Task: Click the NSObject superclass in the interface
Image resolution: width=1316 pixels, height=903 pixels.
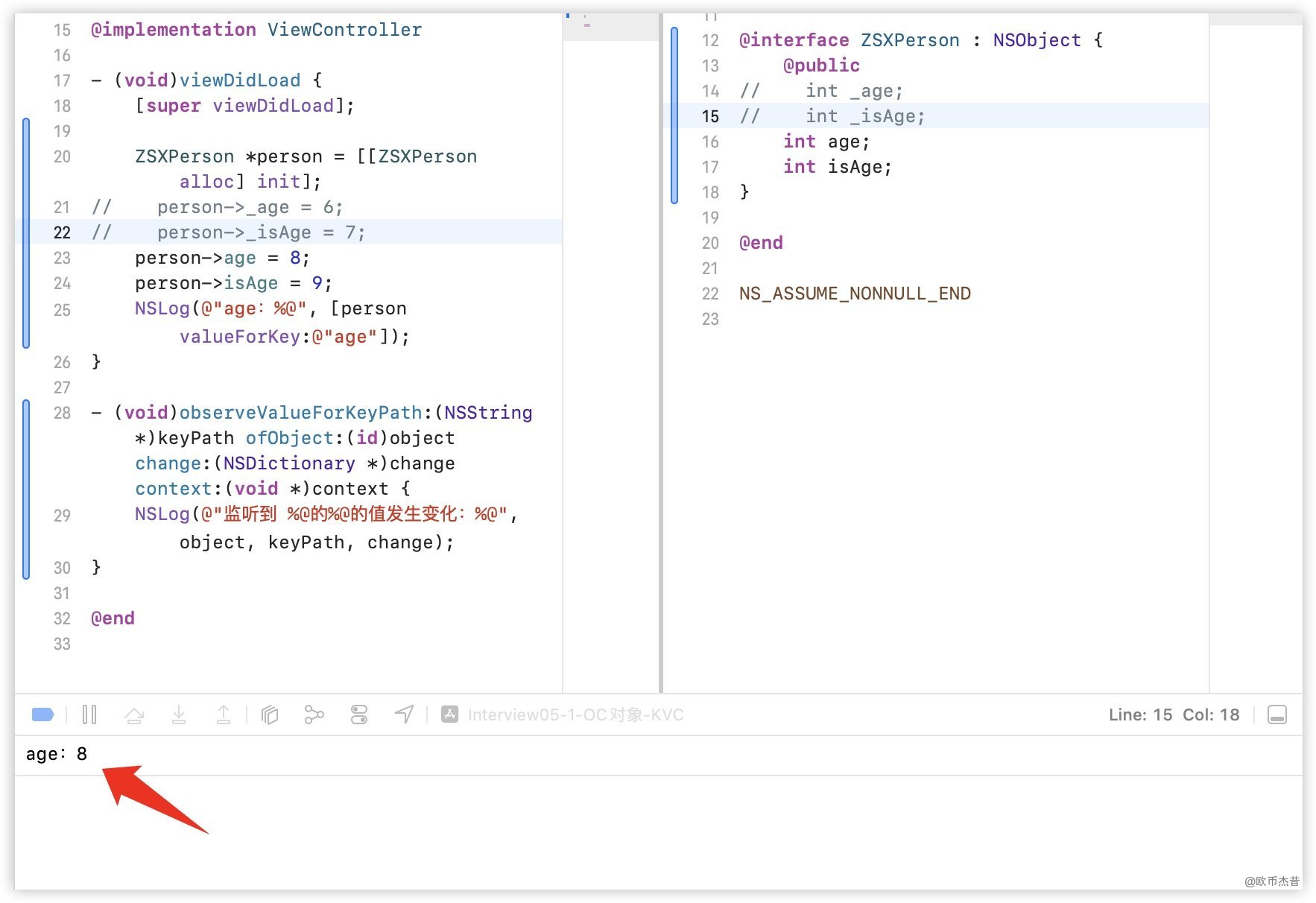Action: click(1037, 40)
